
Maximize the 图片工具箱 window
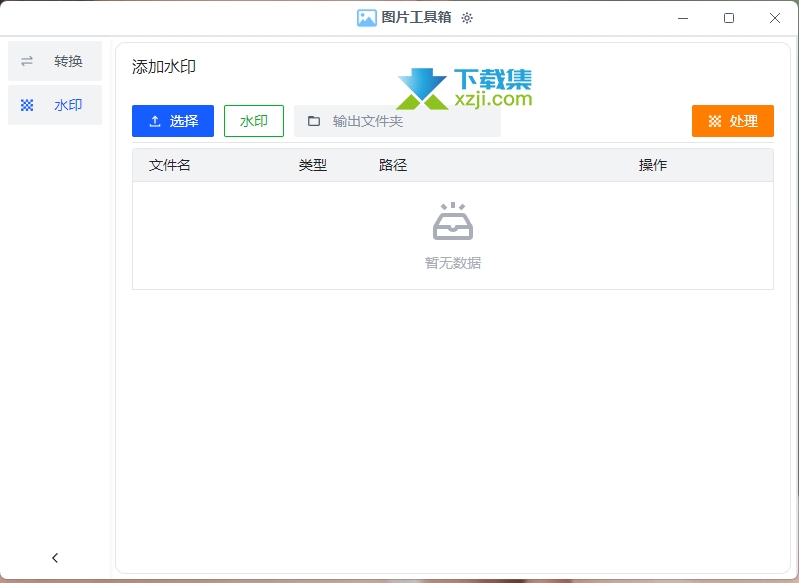[x=729, y=18]
